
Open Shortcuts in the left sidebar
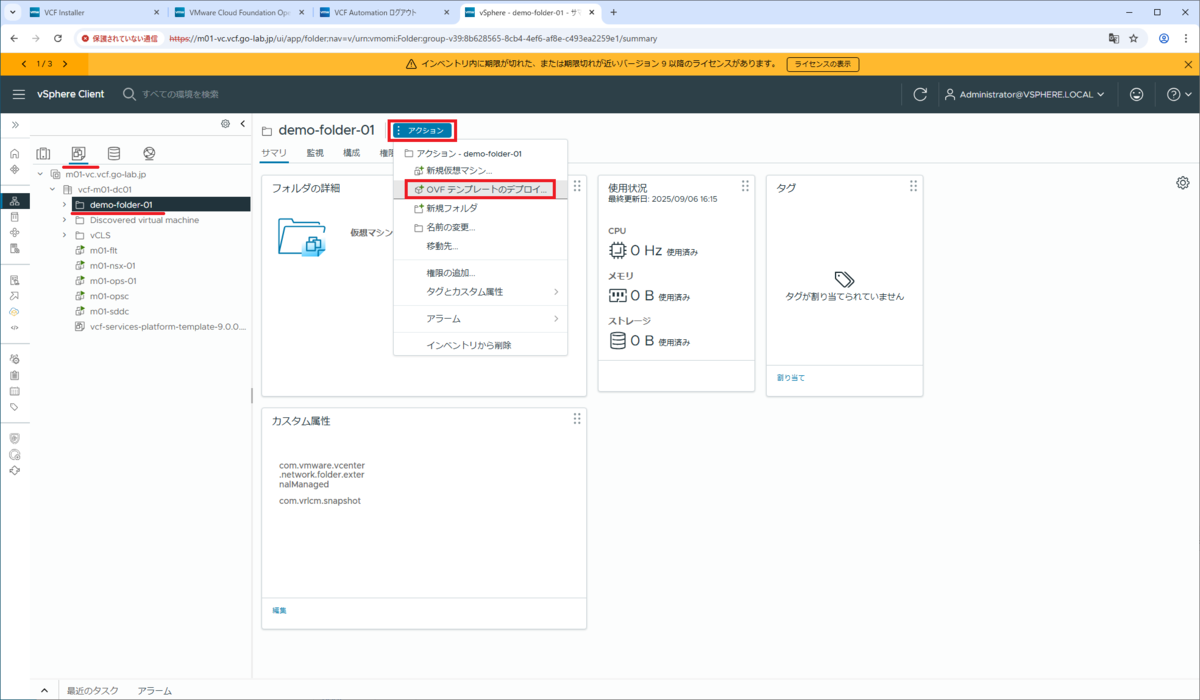tap(14, 169)
